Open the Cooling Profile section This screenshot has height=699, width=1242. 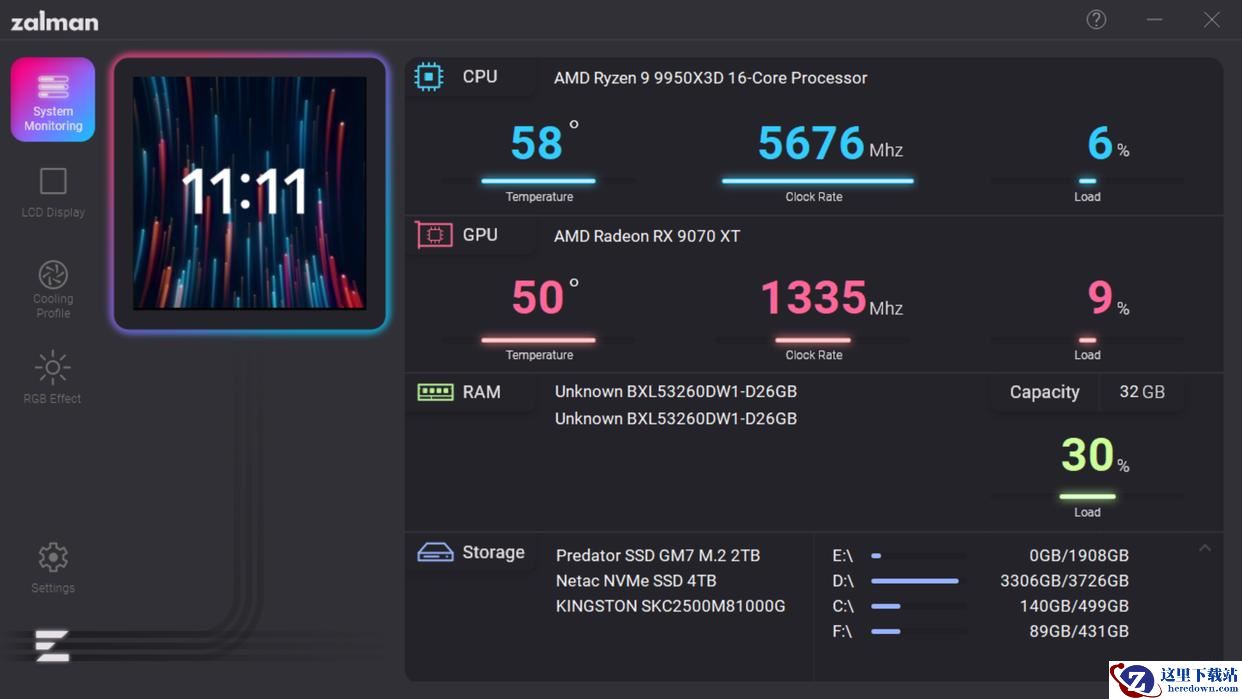(x=53, y=289)
